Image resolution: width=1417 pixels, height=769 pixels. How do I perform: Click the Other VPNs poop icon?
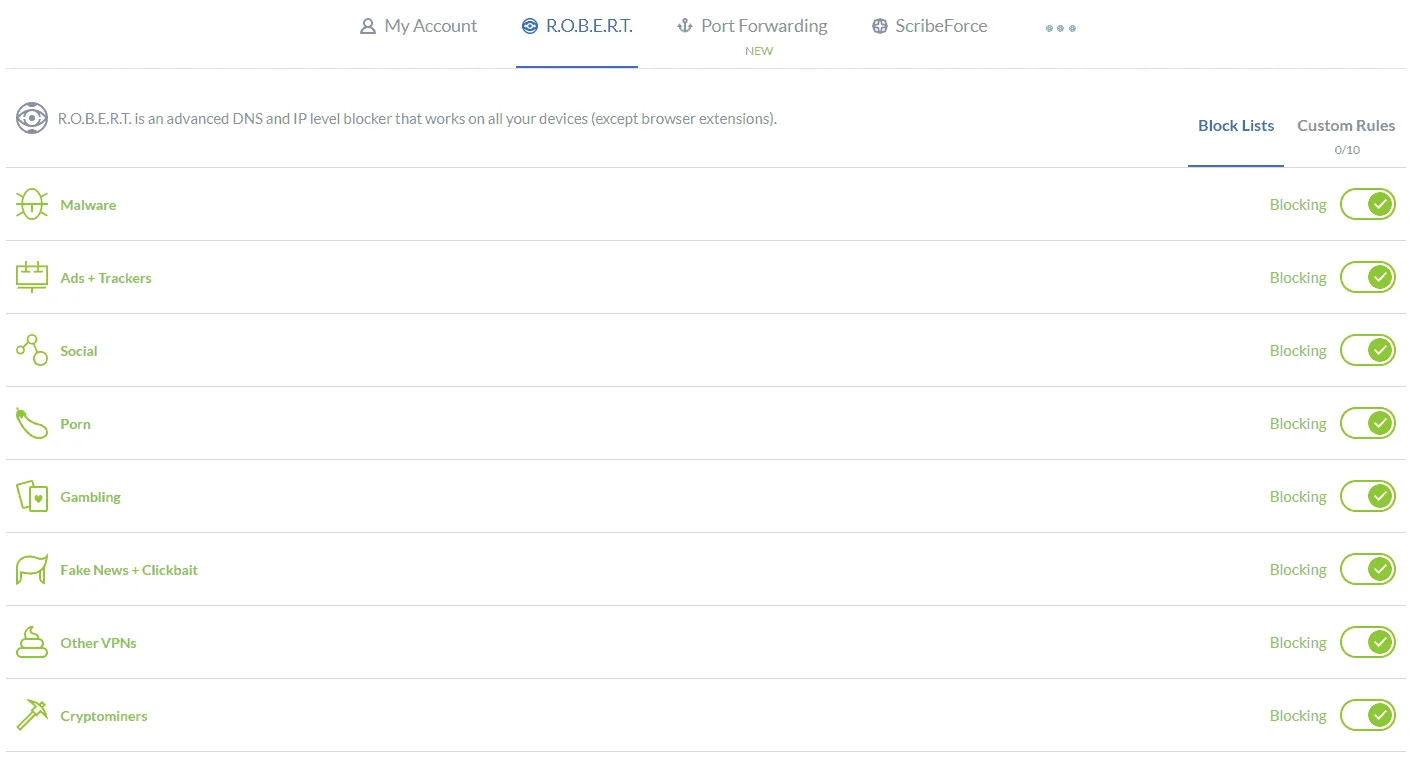(x=32, y=642)
